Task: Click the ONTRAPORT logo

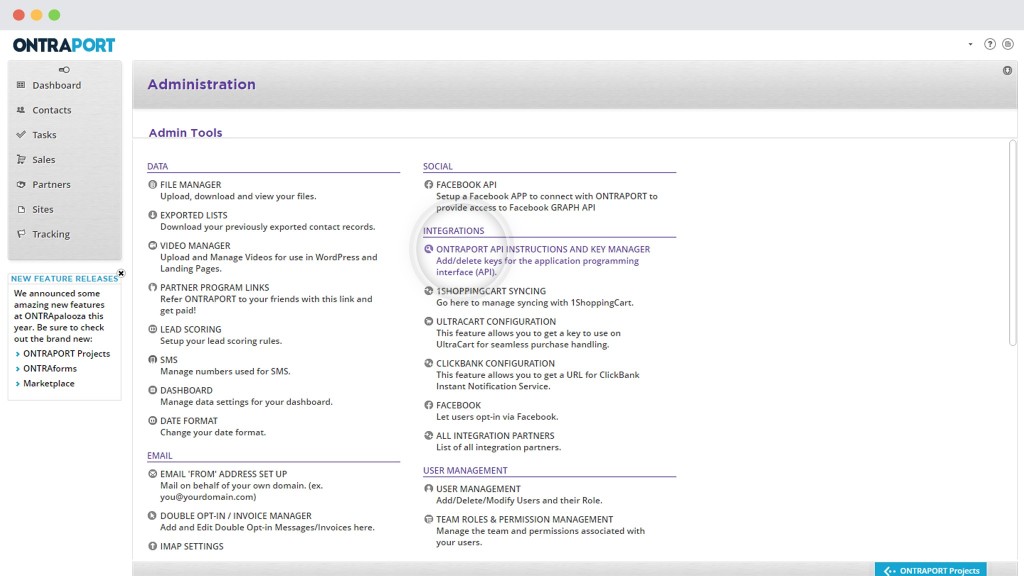Action: click(62, 44)
